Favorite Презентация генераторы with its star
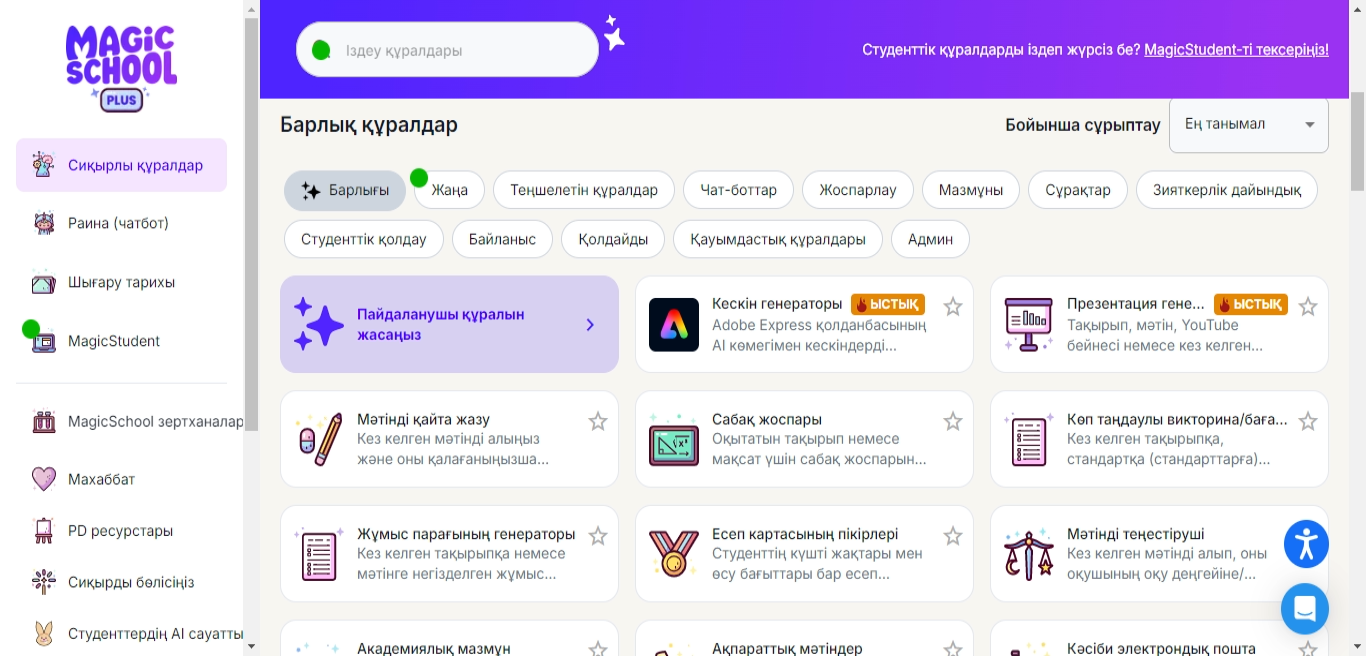Image resolution: width=1366 pixels, height=656 pixels. click(x=1308, y=307)
